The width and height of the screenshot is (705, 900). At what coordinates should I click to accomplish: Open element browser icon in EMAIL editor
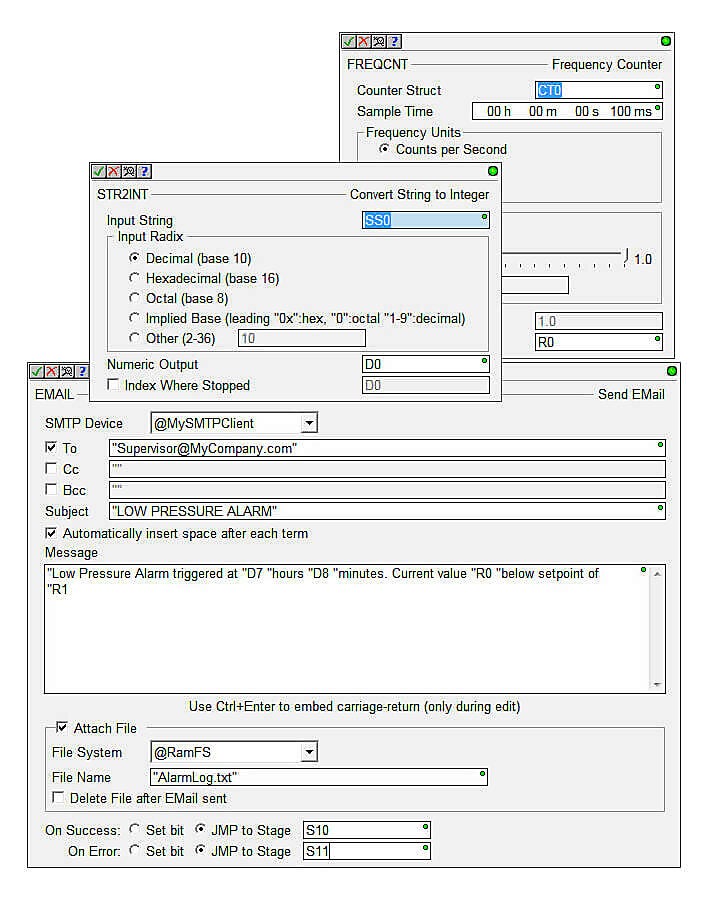pos(67,371)
